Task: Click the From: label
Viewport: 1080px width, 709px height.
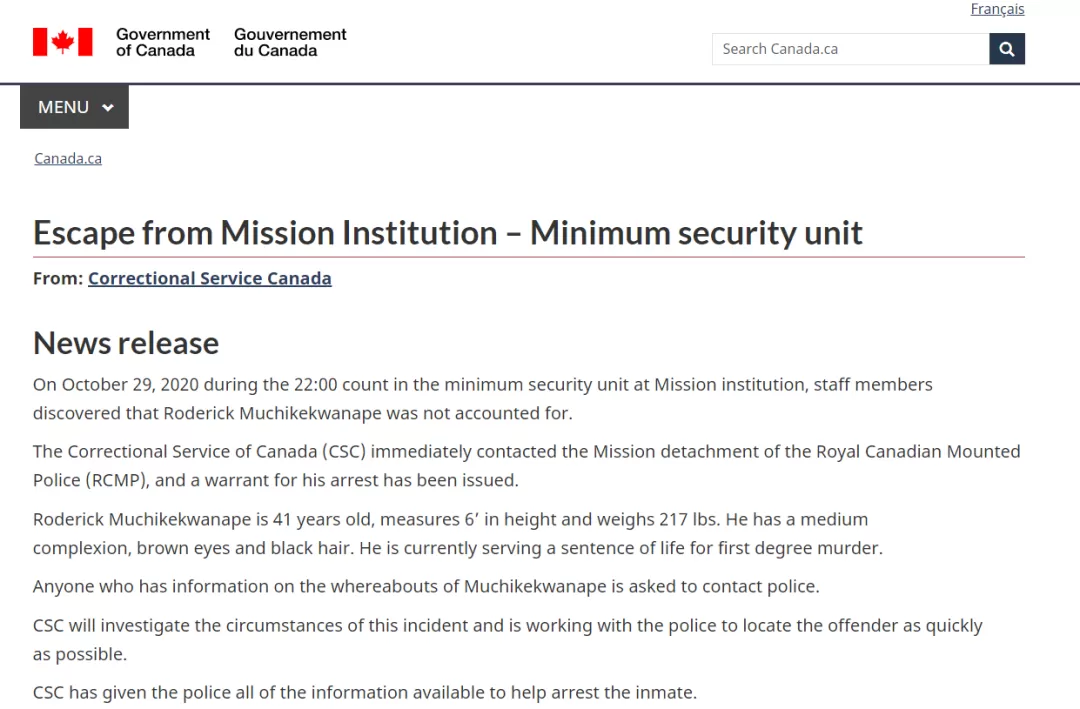Action: [58, 278]
